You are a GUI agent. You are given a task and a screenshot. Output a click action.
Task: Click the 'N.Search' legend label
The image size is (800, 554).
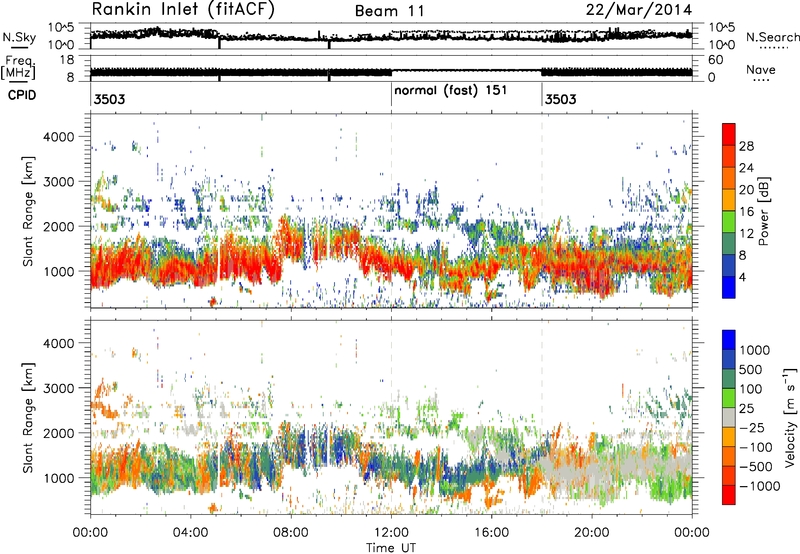pyautogui.click(x=773, y=37)
